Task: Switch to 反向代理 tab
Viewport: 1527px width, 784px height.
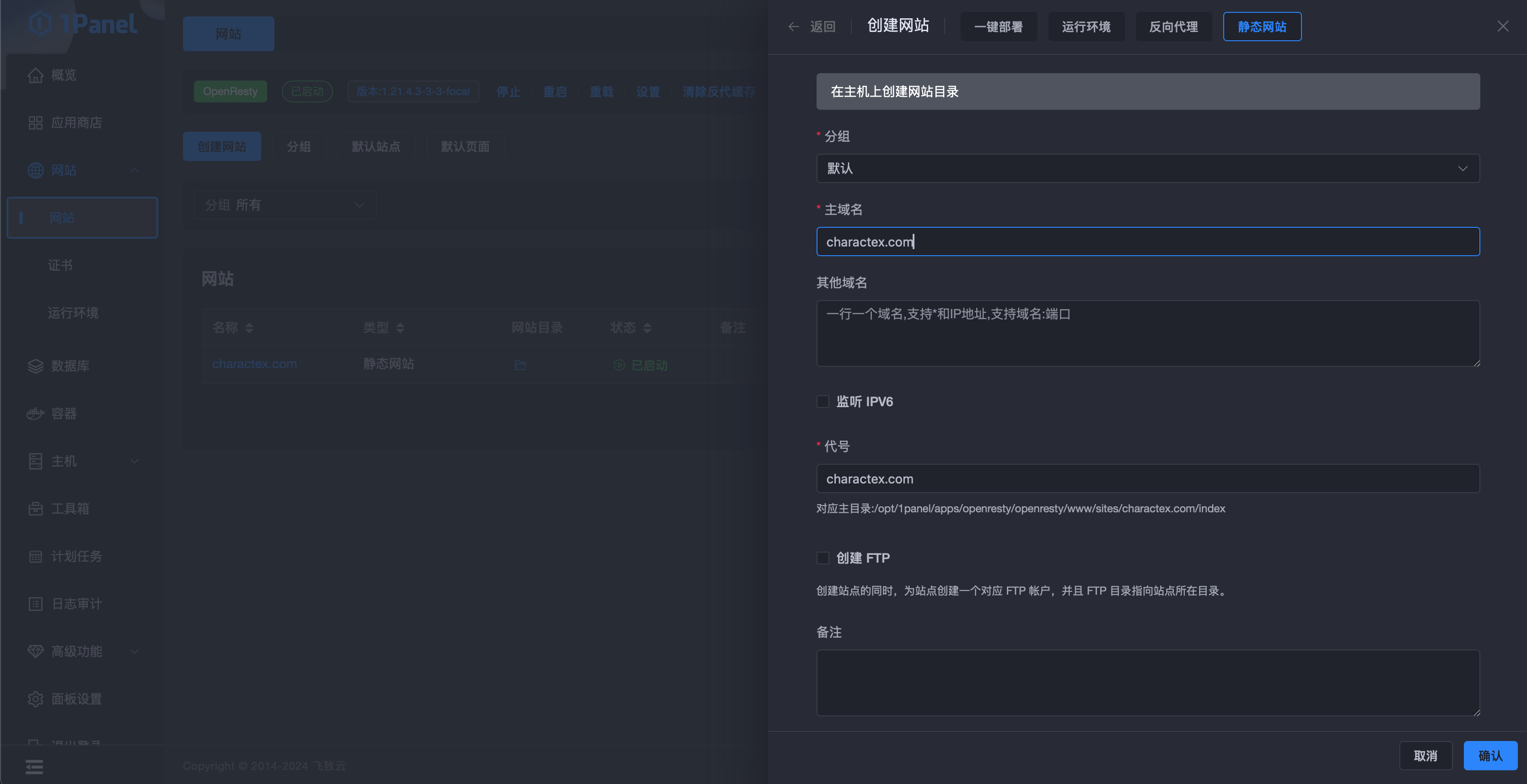Action: (x=1174, y=27)
